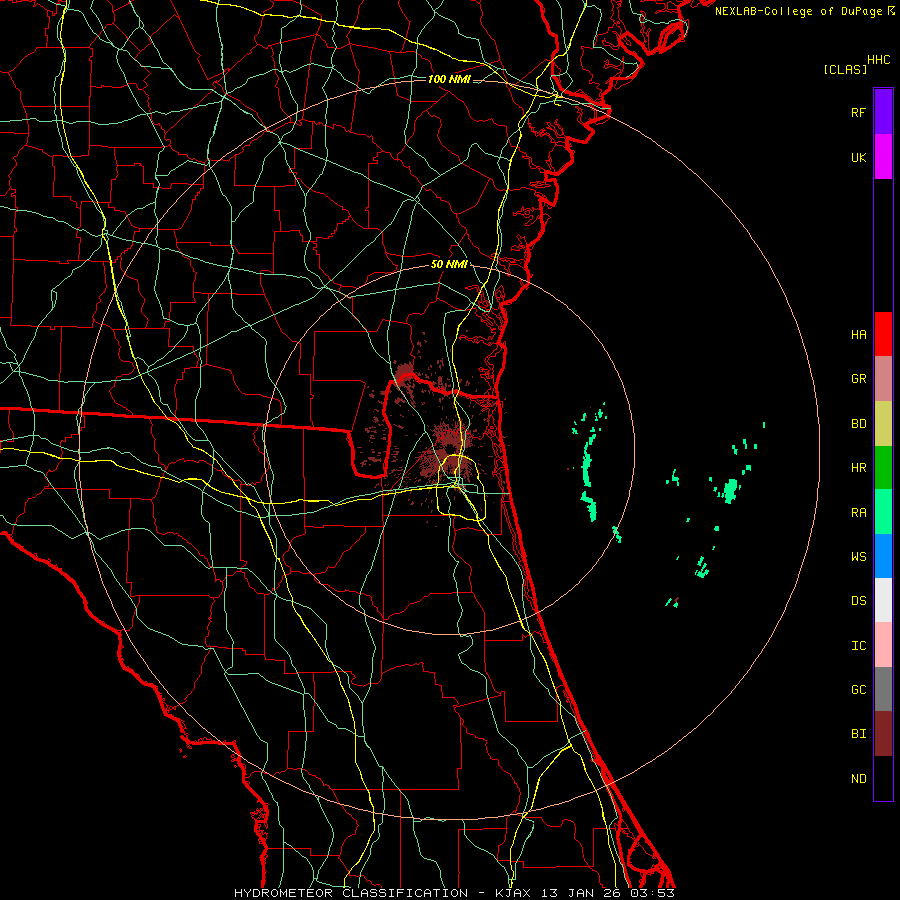
Task: Click the WS blue legend swatch
Action: pyautogui.click(x=883, y=556)
